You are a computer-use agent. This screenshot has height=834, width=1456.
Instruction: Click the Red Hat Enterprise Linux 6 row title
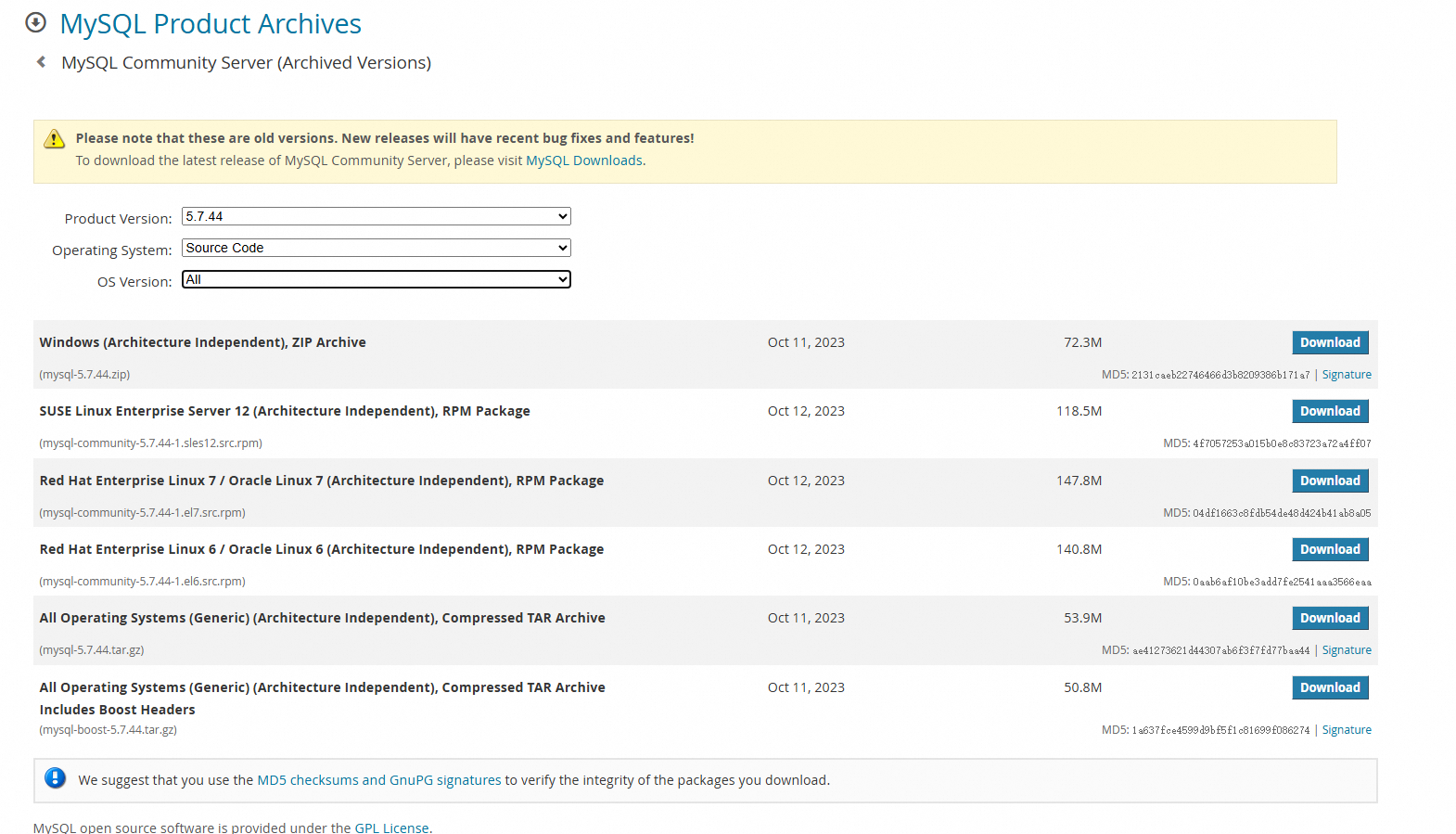tap(321, 549)
